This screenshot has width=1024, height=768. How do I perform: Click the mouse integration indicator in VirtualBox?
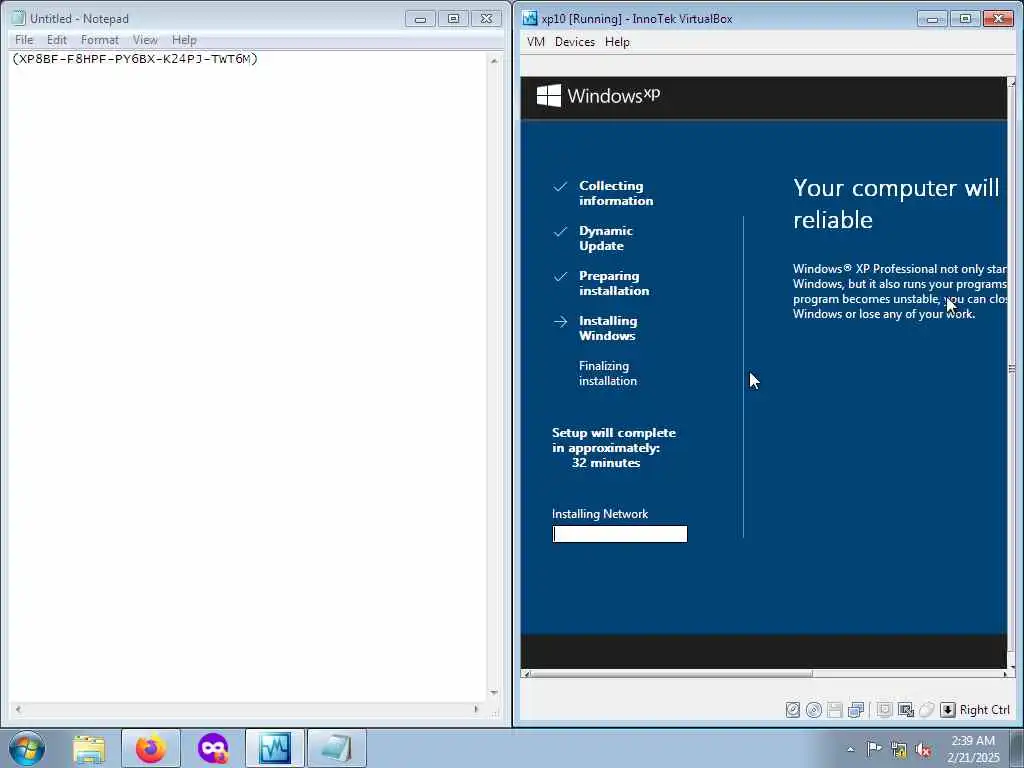pyautogui.click(x=926, y=710)
